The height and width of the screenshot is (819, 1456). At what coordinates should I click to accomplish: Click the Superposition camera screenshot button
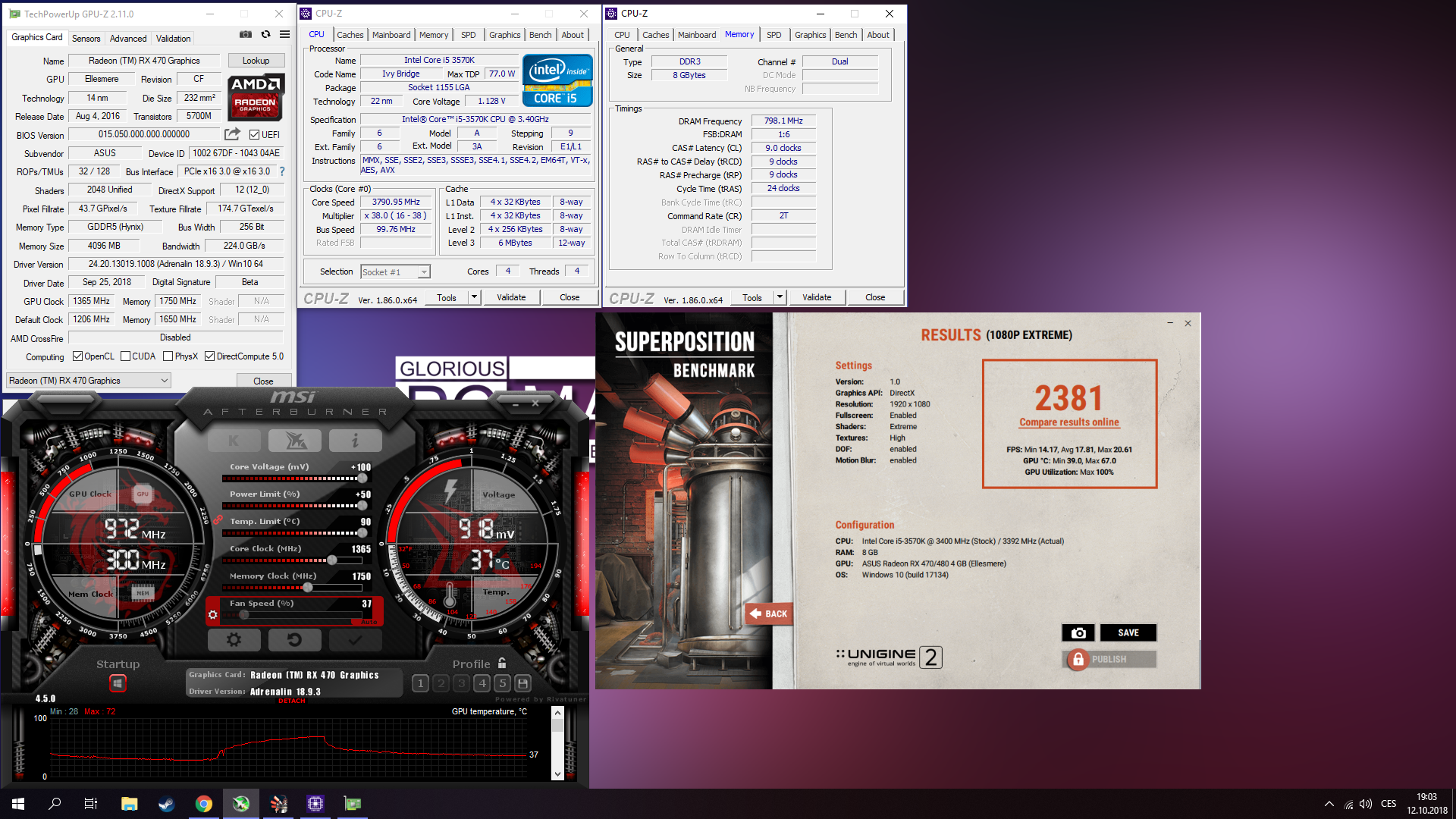[x=1078, y=632]
